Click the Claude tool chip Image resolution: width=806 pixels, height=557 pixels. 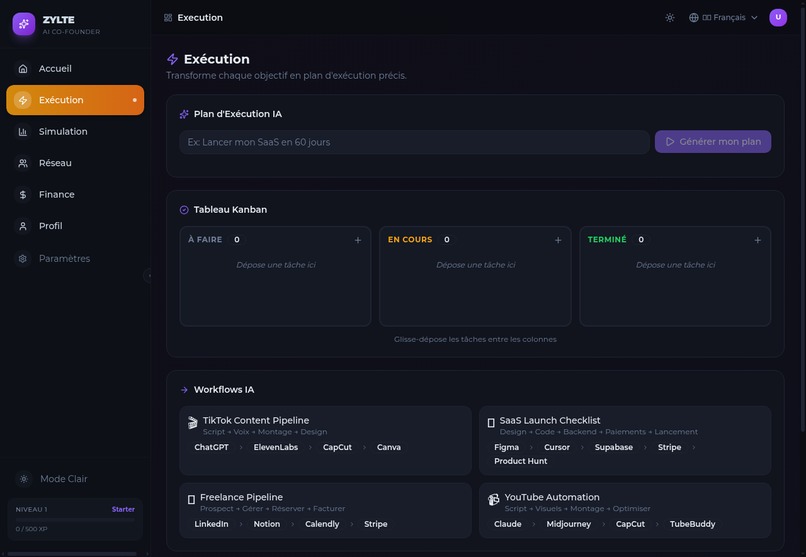pos(507,524)
